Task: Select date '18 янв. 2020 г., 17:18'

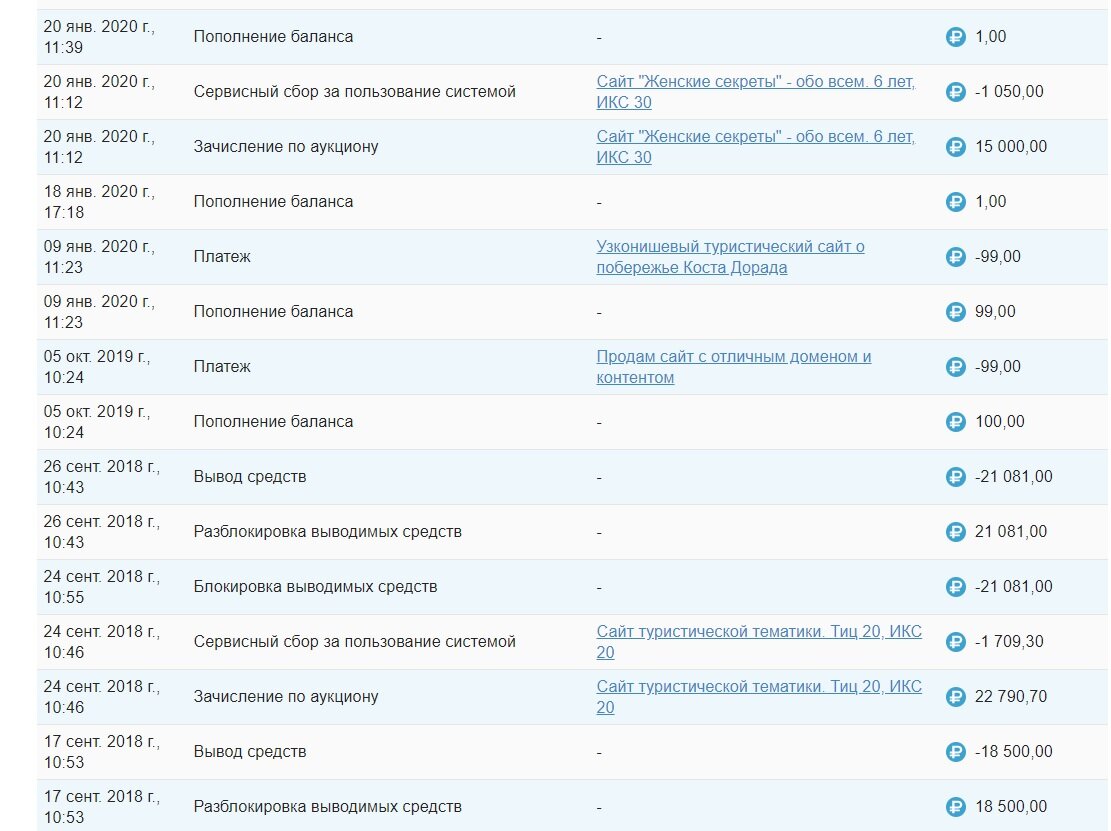Action: click(99, 202)
